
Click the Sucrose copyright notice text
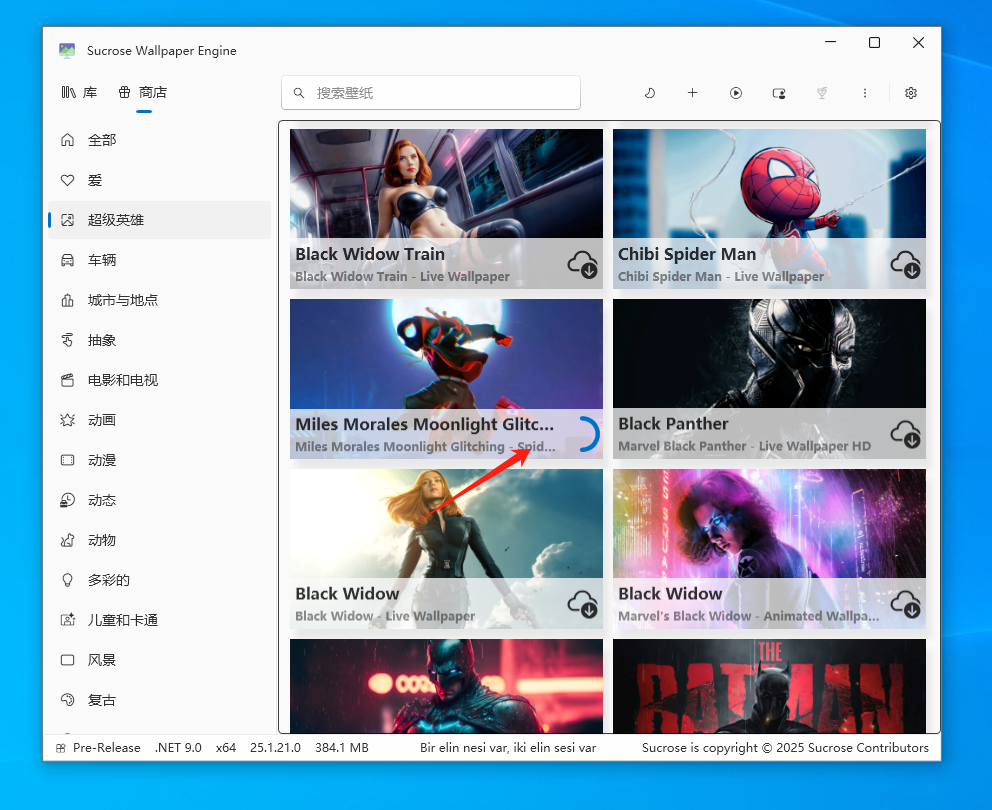click(785, 747)
